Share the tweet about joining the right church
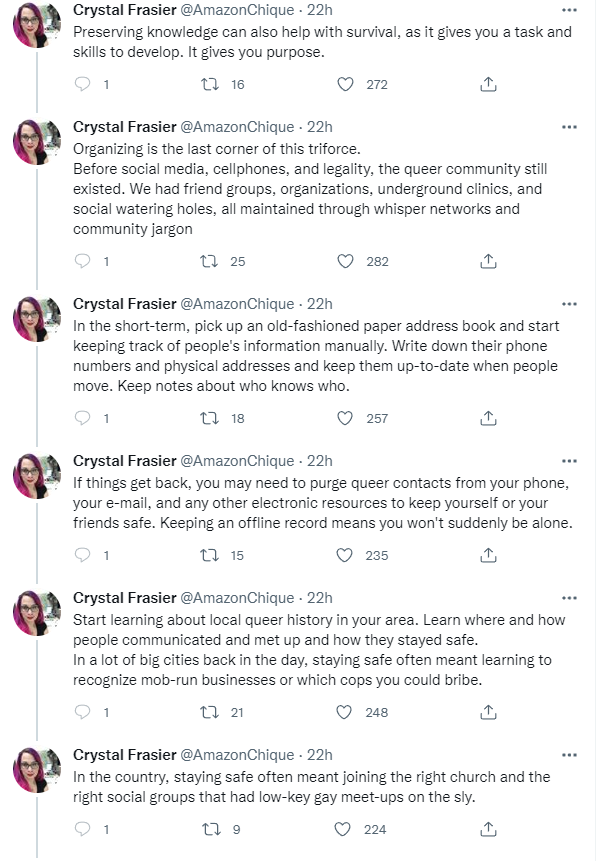This screenshot has width=597, height=861. [x=488, y=829]
